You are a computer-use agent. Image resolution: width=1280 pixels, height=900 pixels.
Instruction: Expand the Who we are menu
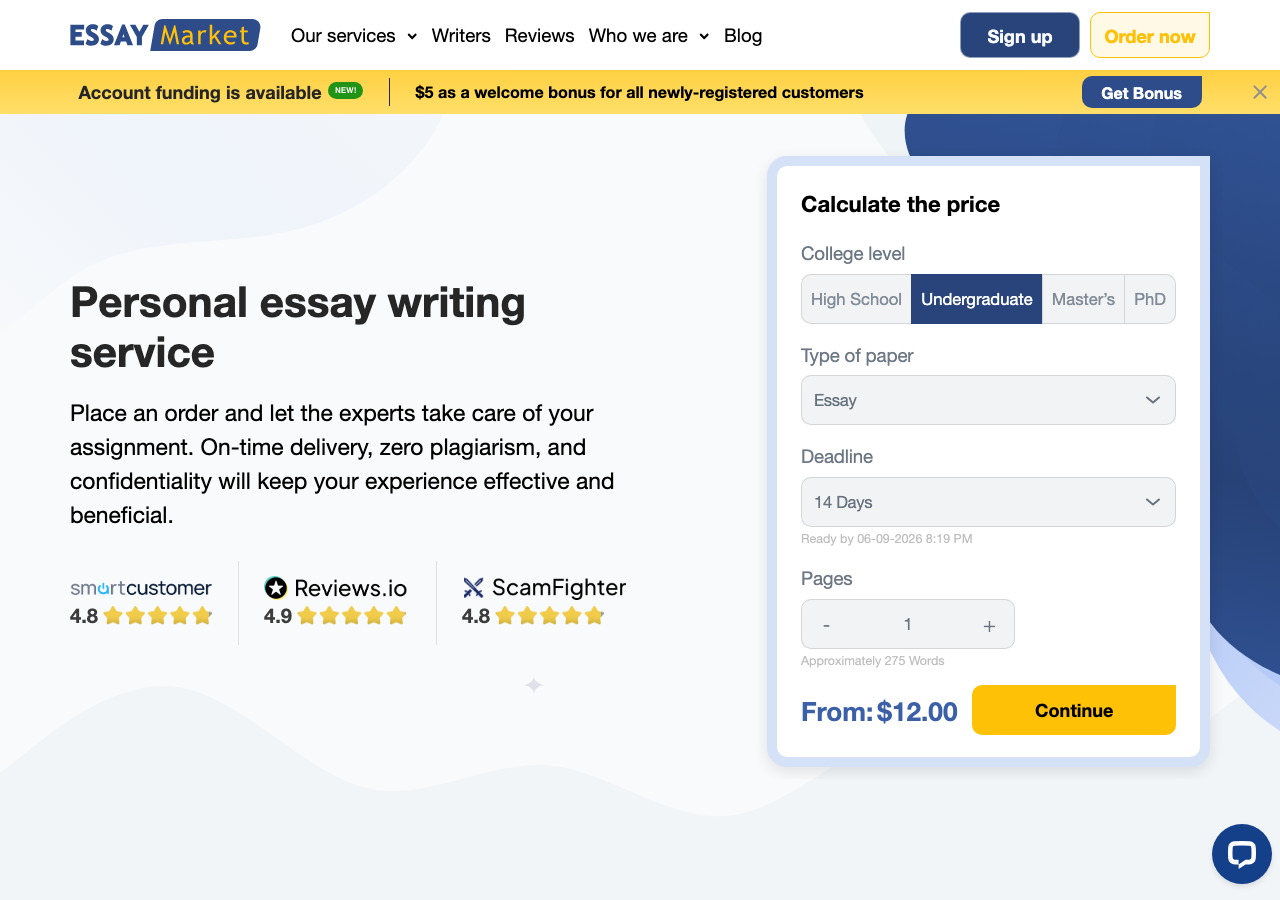(x=649, y=36)
